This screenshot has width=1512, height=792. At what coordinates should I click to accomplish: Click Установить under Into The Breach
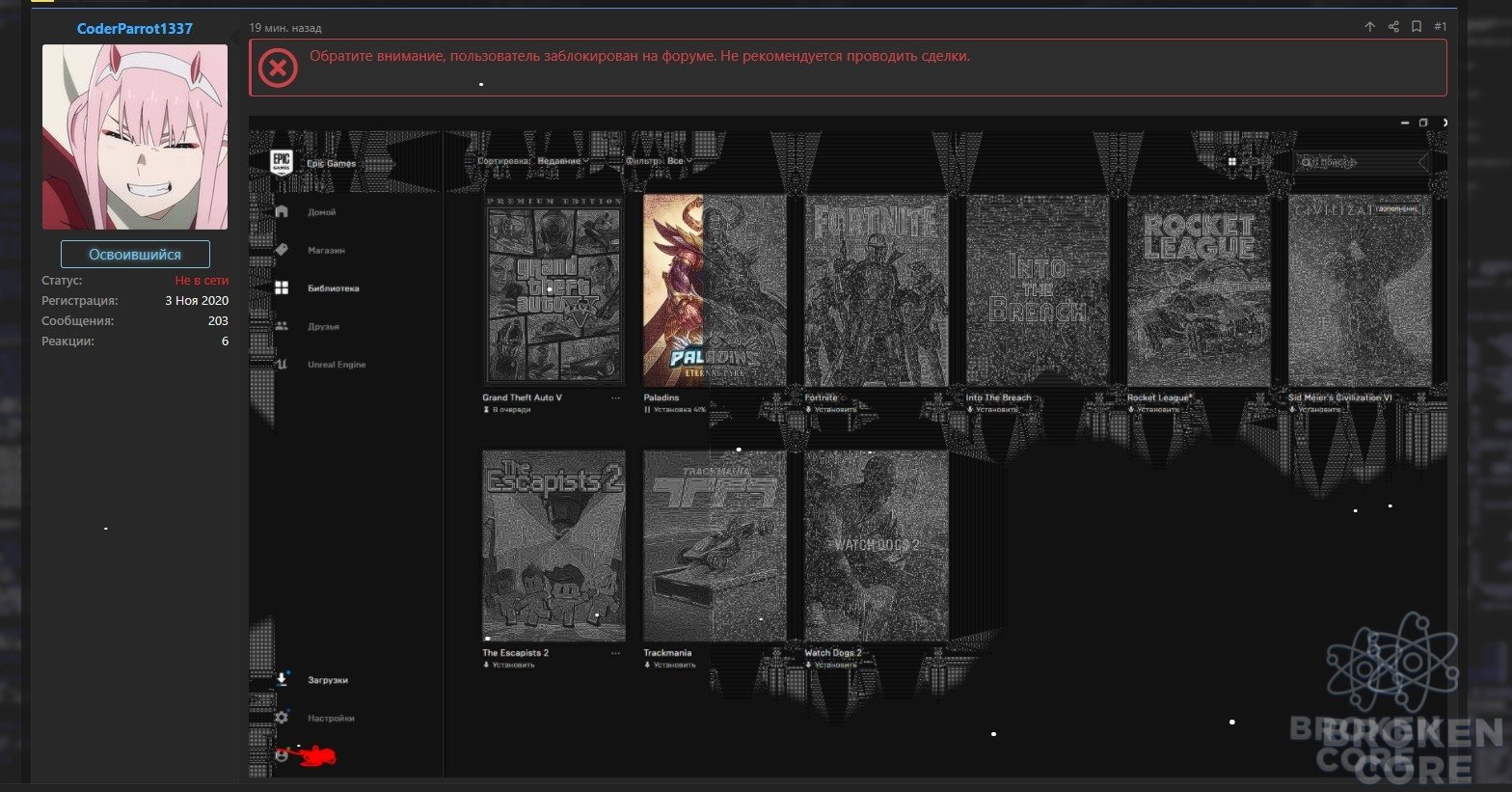(990, 410)
